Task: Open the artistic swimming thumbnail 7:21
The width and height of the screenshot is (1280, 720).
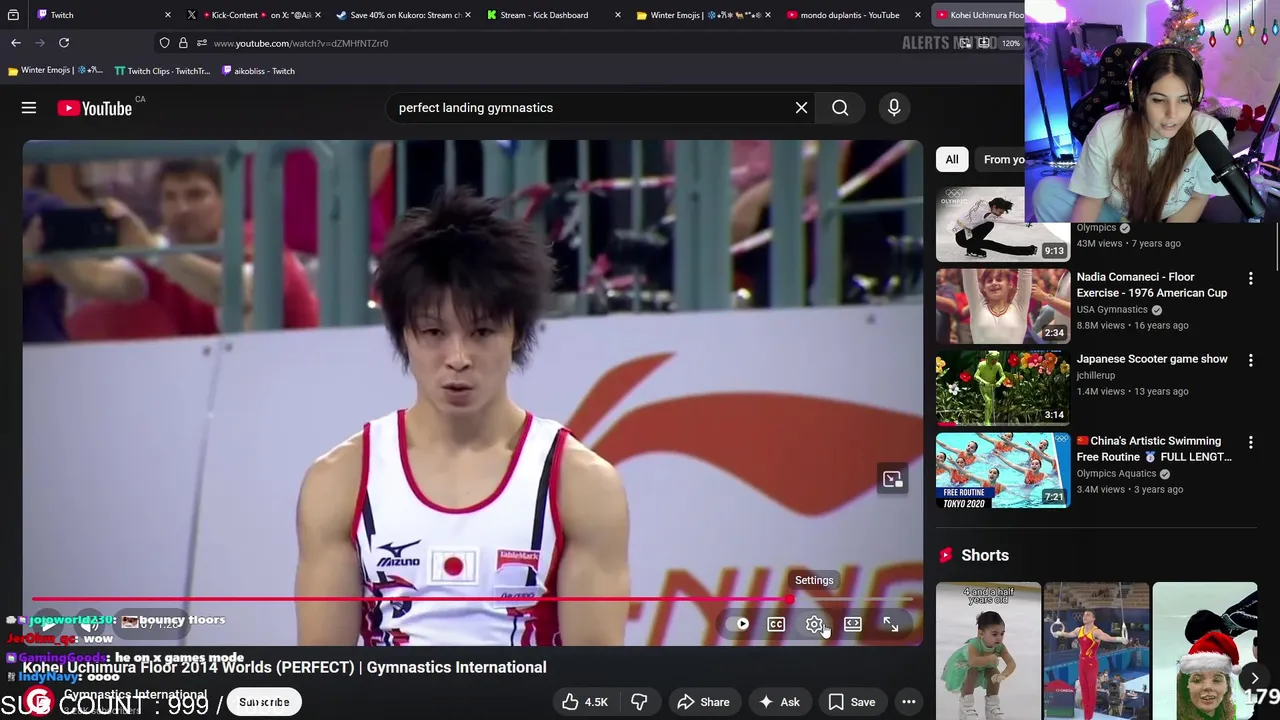Action: tap(1002, 470)
